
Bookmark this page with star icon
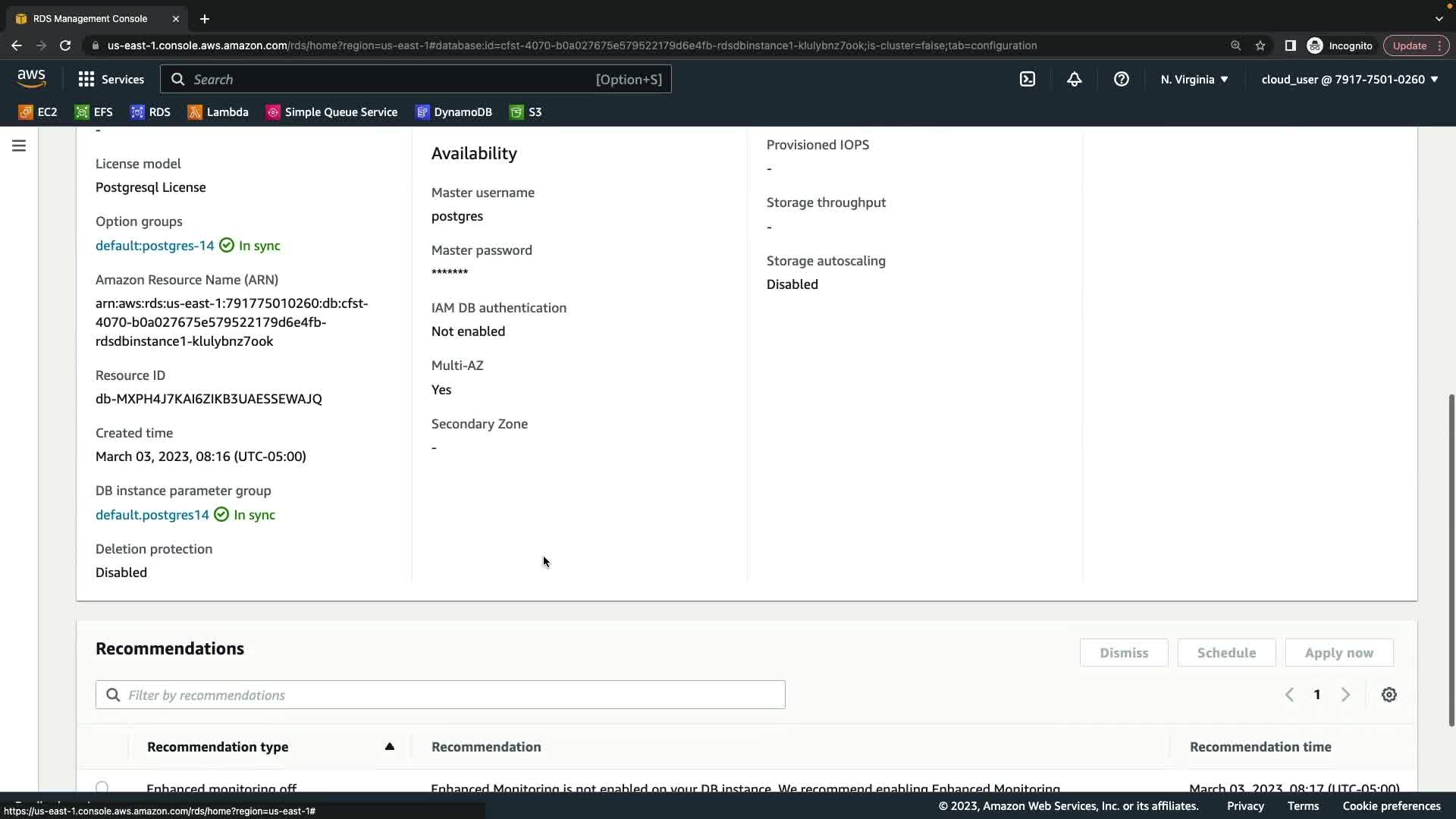click(1260, 45)
